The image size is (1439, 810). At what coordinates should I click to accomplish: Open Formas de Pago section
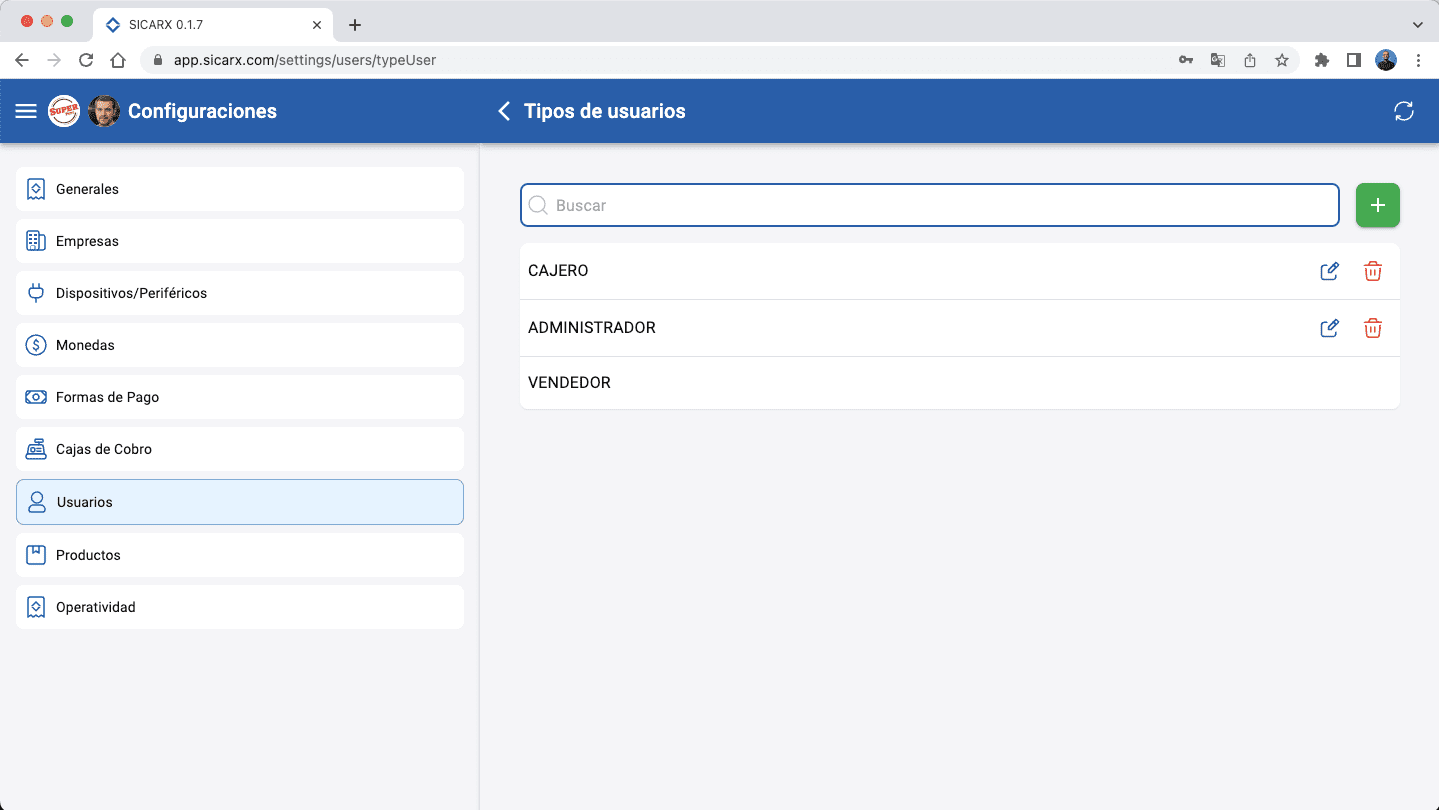(x=240, y=397)
